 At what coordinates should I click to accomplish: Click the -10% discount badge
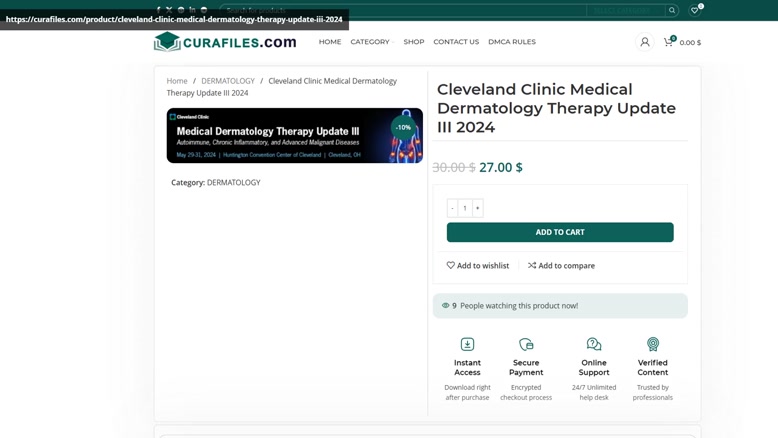[x=403, y=127]
